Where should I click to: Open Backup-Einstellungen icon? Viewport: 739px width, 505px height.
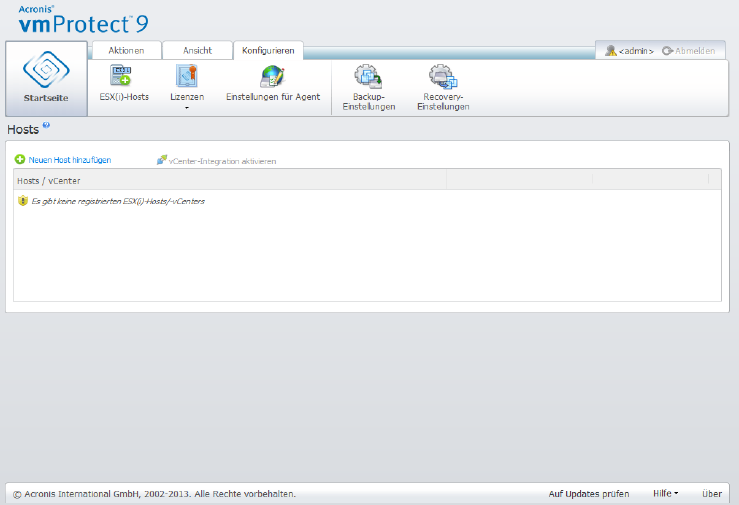[x=368, y=76]
